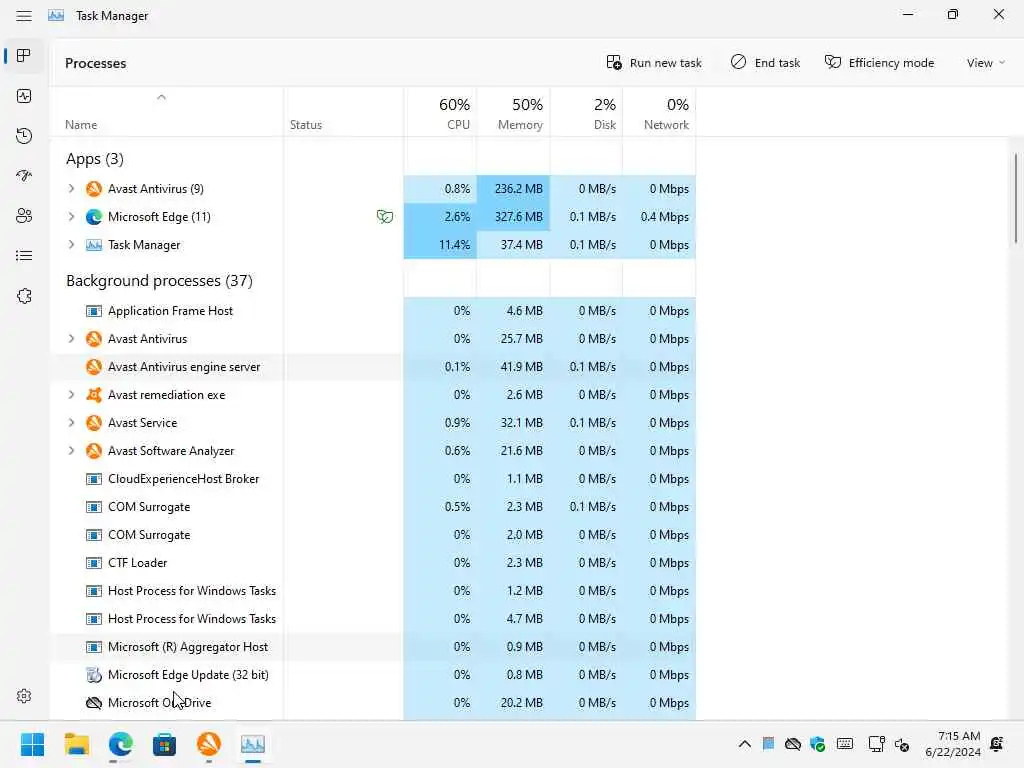Click the Avast remediation exe icon
Image resolution: width=1024 pixels, height=768 pixels.
pos(94,395)
